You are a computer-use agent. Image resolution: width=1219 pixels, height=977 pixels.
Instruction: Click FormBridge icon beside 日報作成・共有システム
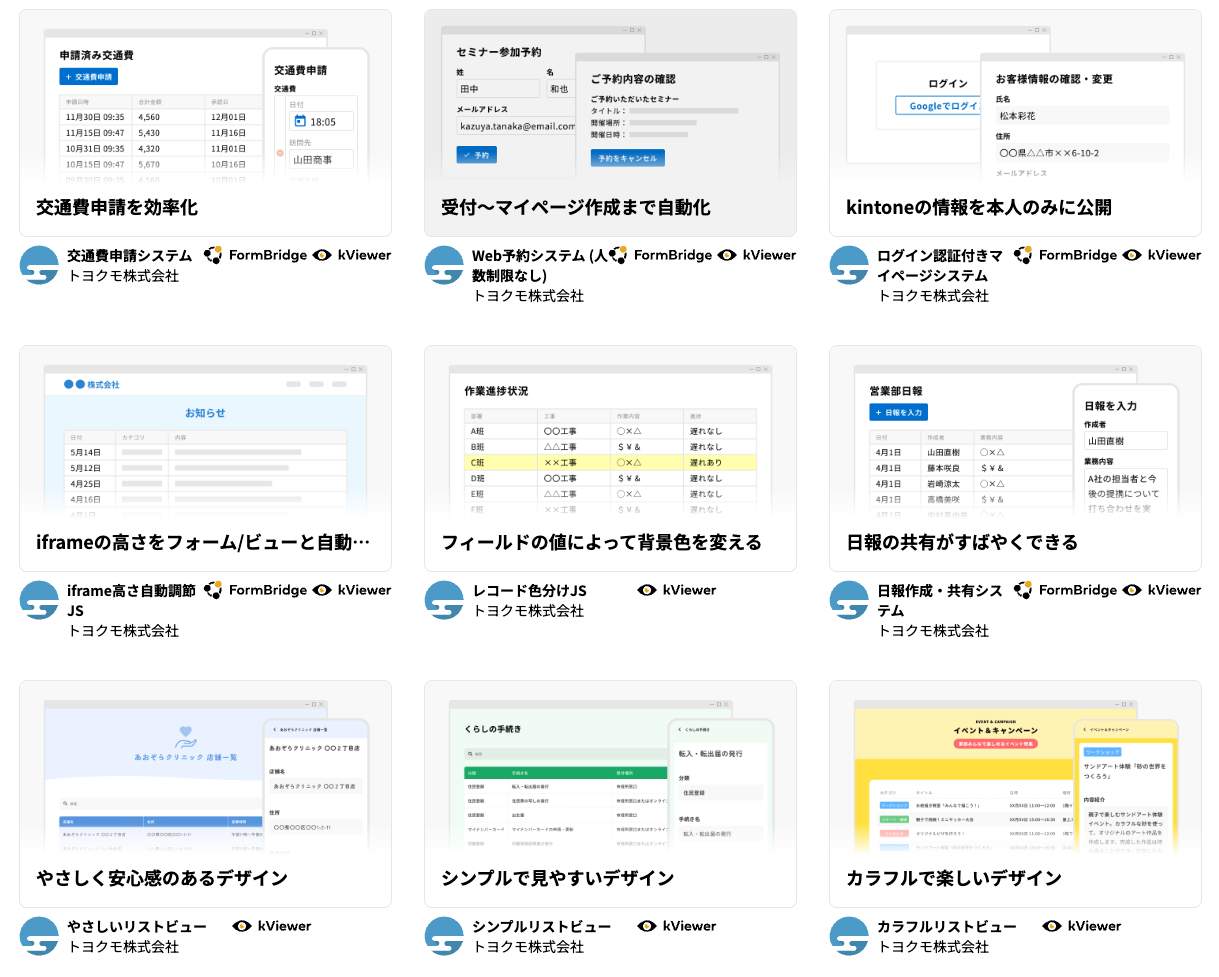tap(1023, 590)
